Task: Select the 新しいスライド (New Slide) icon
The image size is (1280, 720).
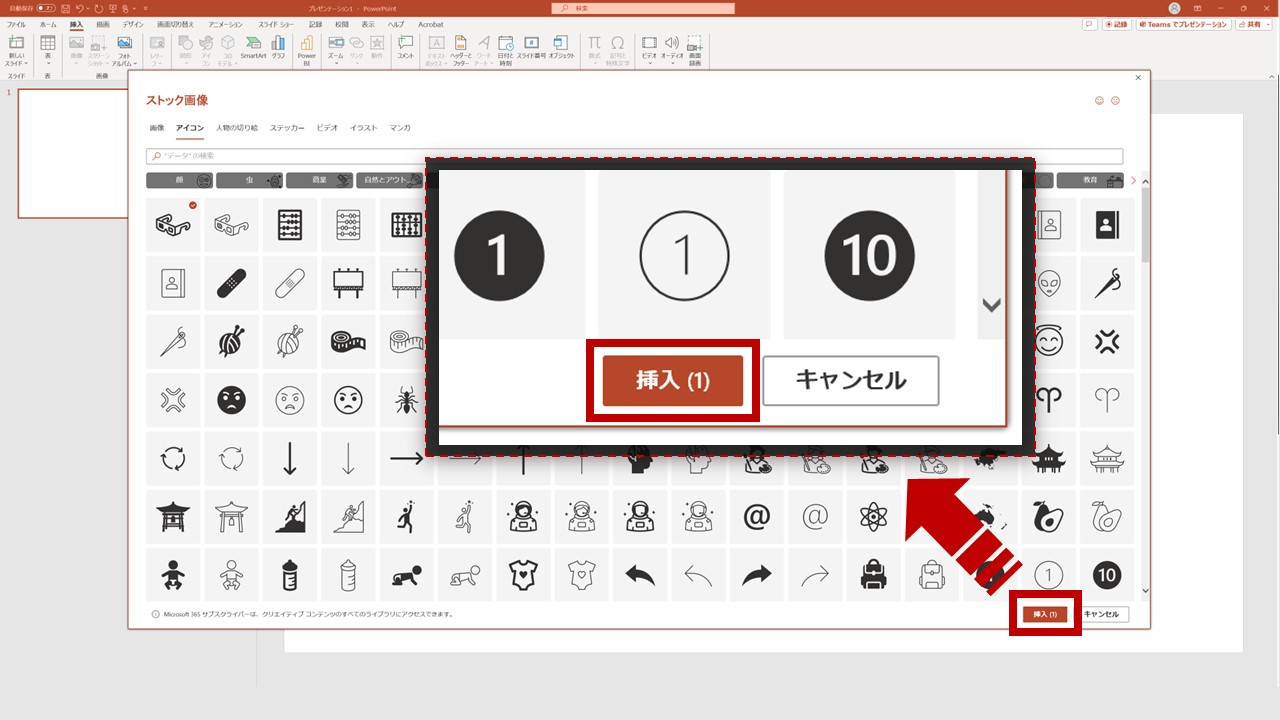Action: pyautogui.click(x=16, y=47)
